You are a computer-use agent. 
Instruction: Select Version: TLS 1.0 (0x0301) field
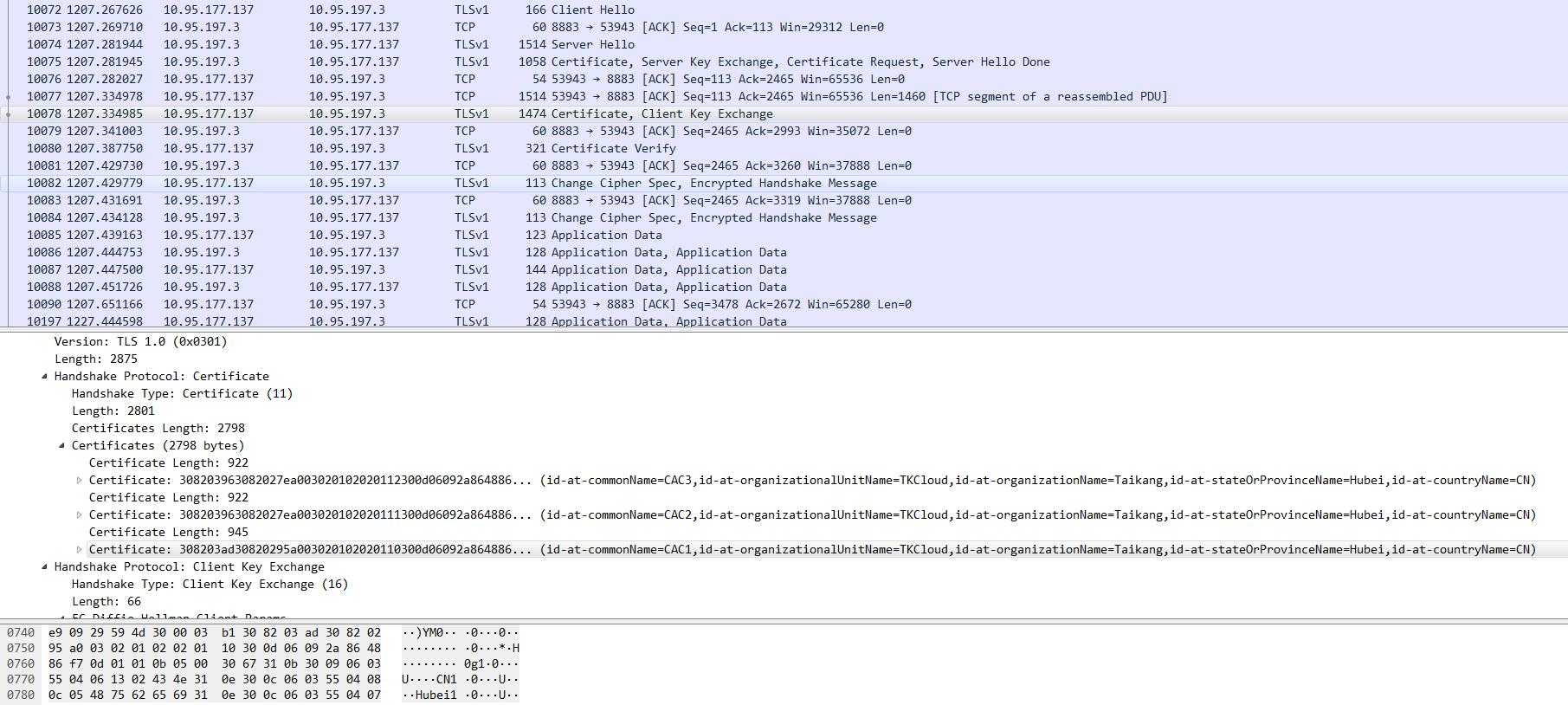pos(140,341)
